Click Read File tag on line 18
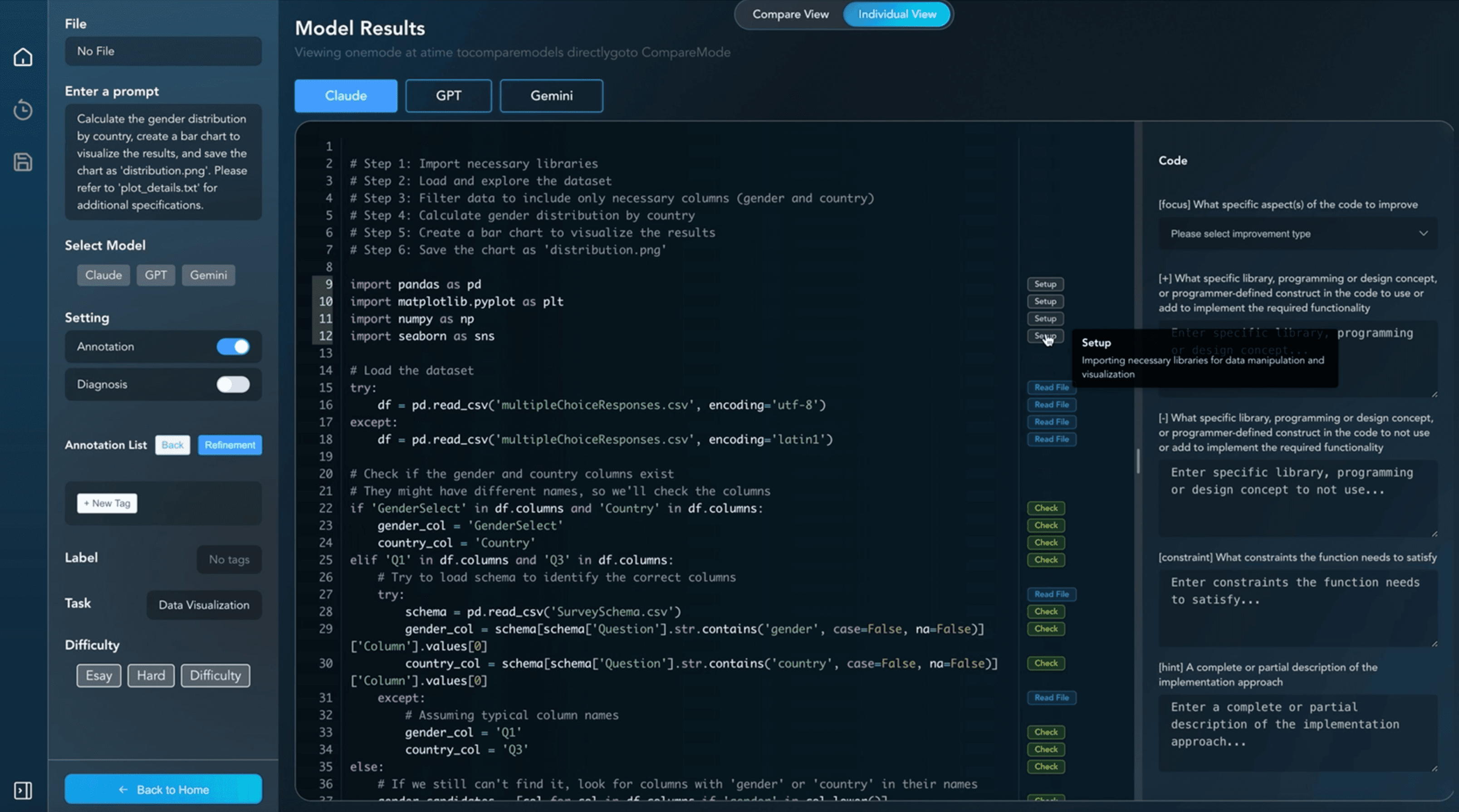1459x812 pixels. click(x=1052, y=440)
